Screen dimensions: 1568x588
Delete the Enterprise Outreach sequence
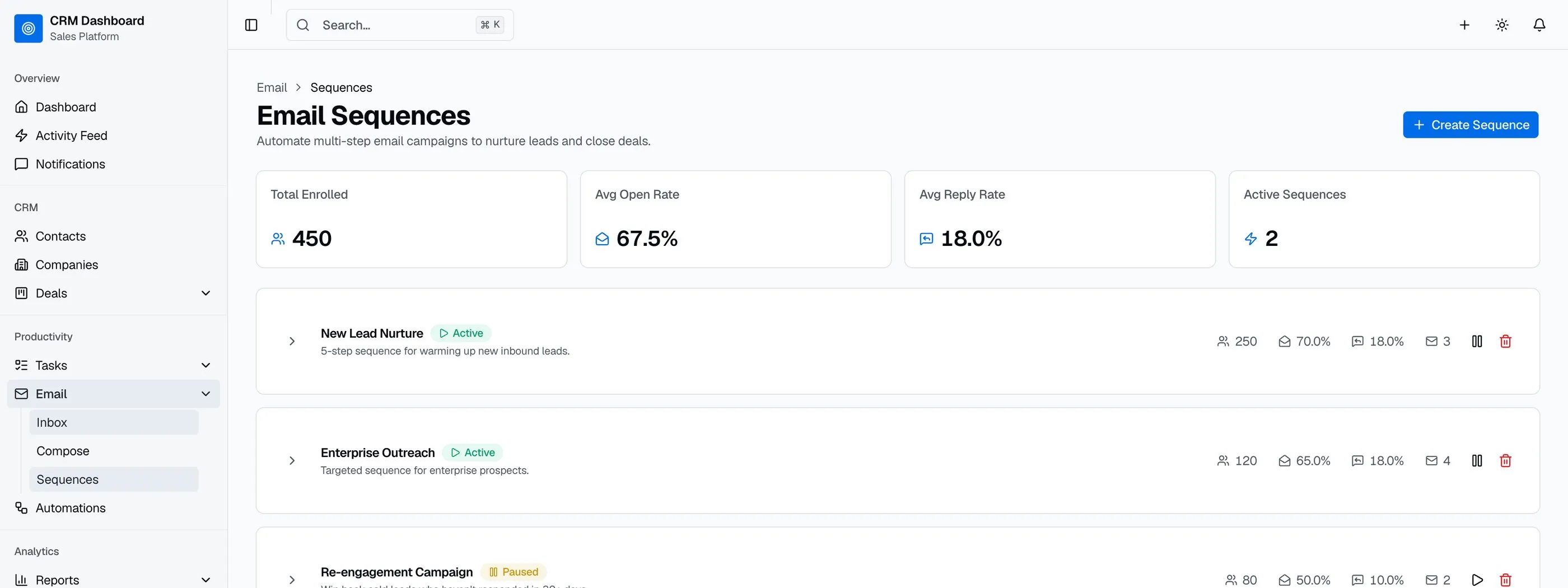(1505, 461)
